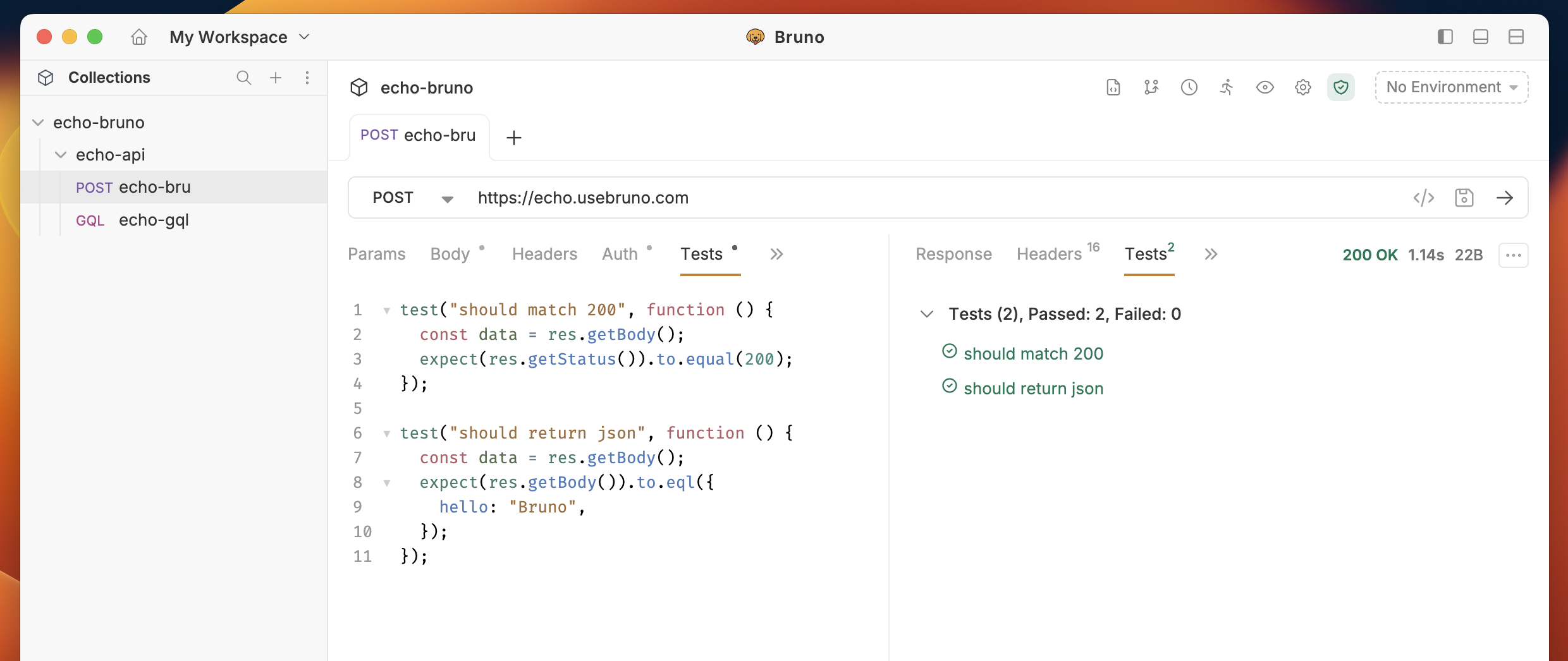1568x661 pixels.
Task: Open the collection settings gear icon
Action: 1303,87
